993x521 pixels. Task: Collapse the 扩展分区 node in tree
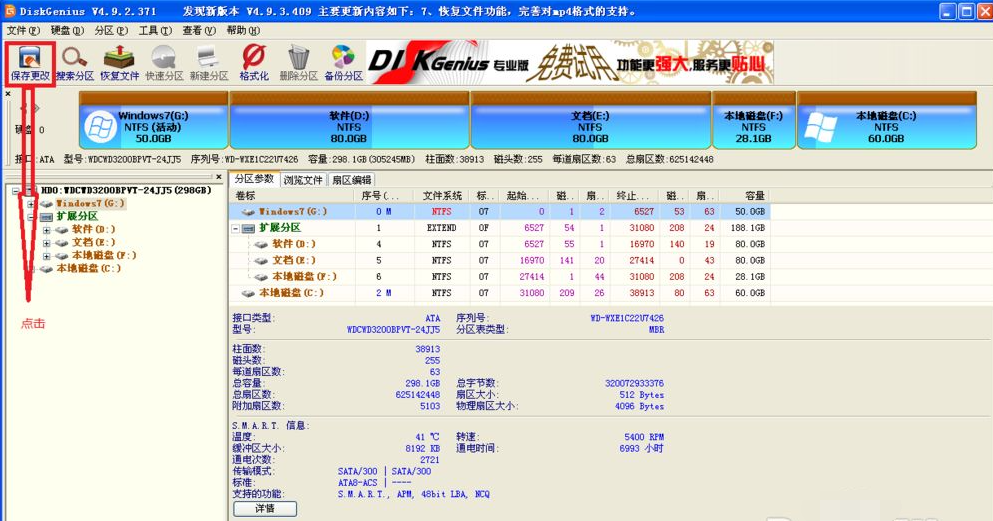(30, 217)
